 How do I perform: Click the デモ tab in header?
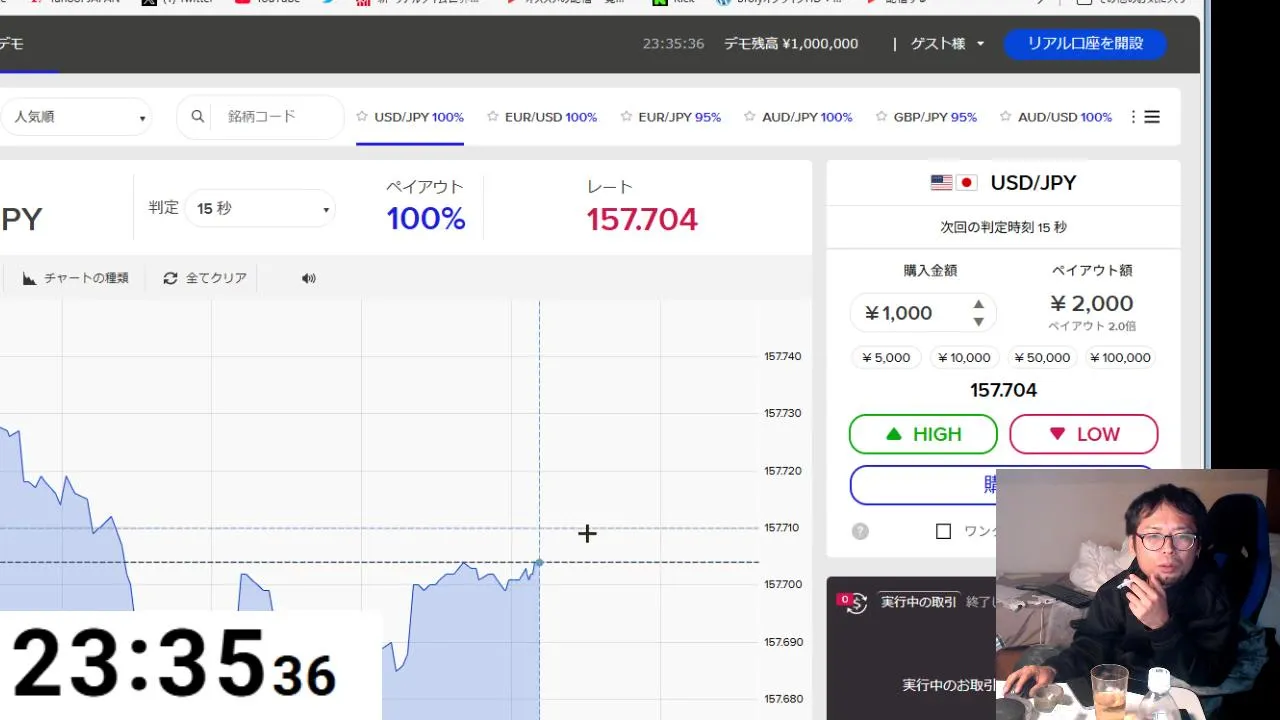click(12, 44)
